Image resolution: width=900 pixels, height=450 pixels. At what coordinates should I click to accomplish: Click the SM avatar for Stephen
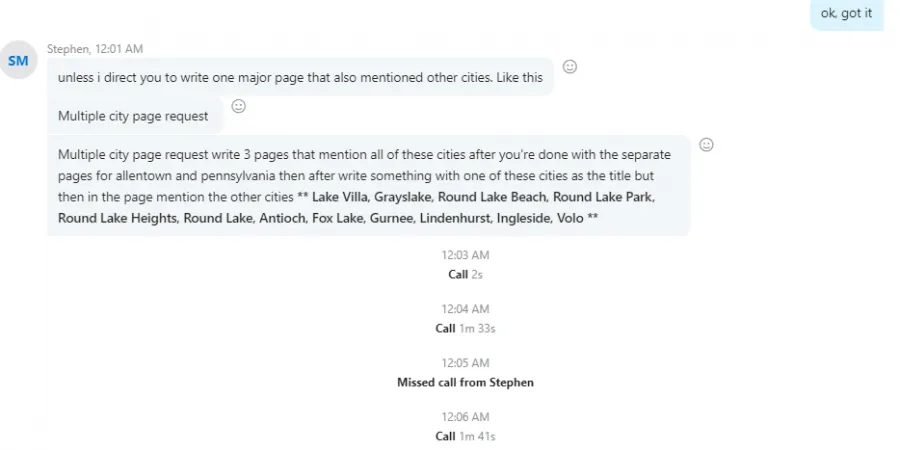[18, 60]
